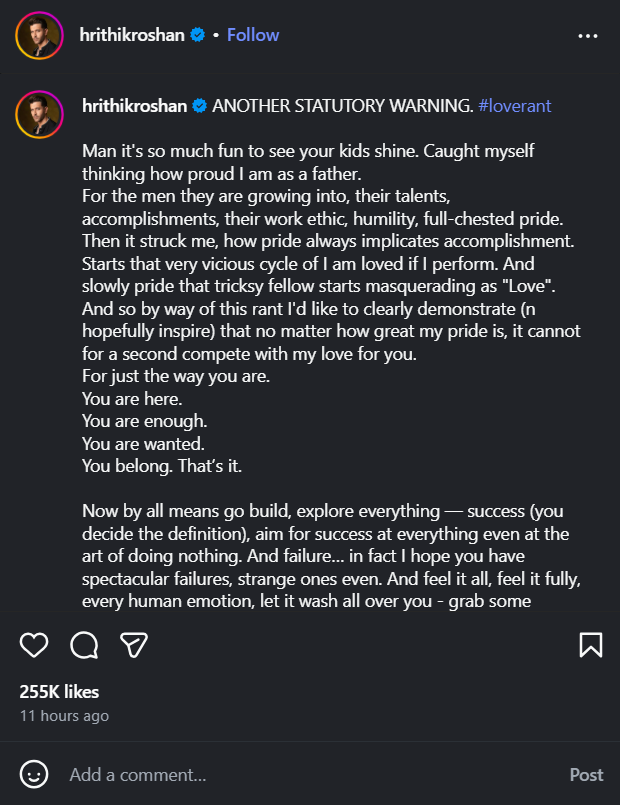Focus the 'Add a comment...' field

pos(300,774)
